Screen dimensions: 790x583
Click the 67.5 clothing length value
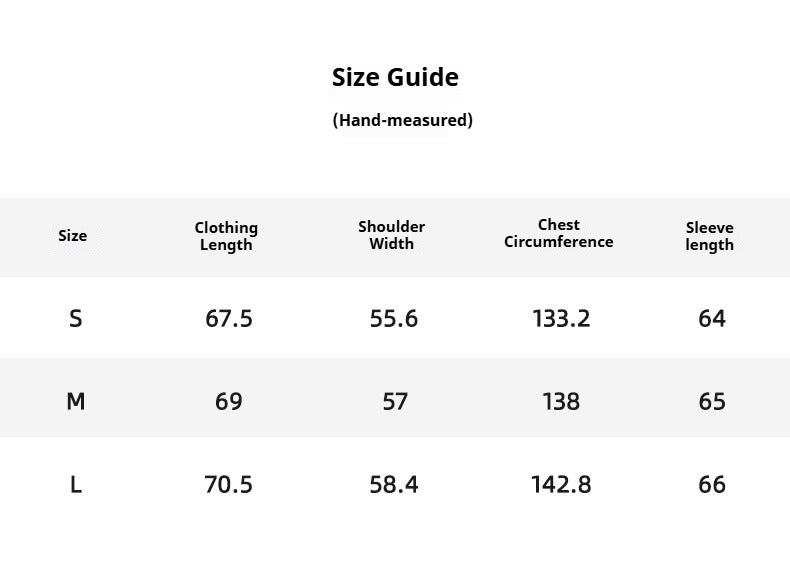(x=229, y=318)
